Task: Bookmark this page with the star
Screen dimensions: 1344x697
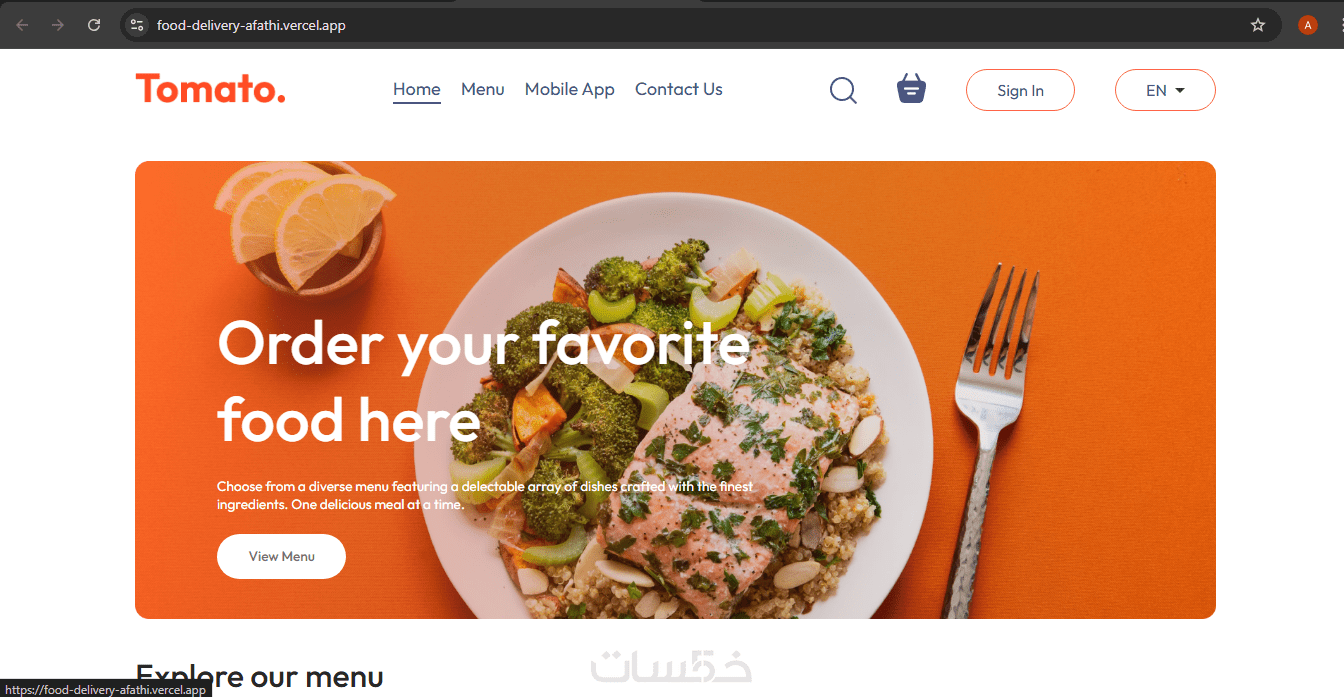Action: (x=1258, y=25)
